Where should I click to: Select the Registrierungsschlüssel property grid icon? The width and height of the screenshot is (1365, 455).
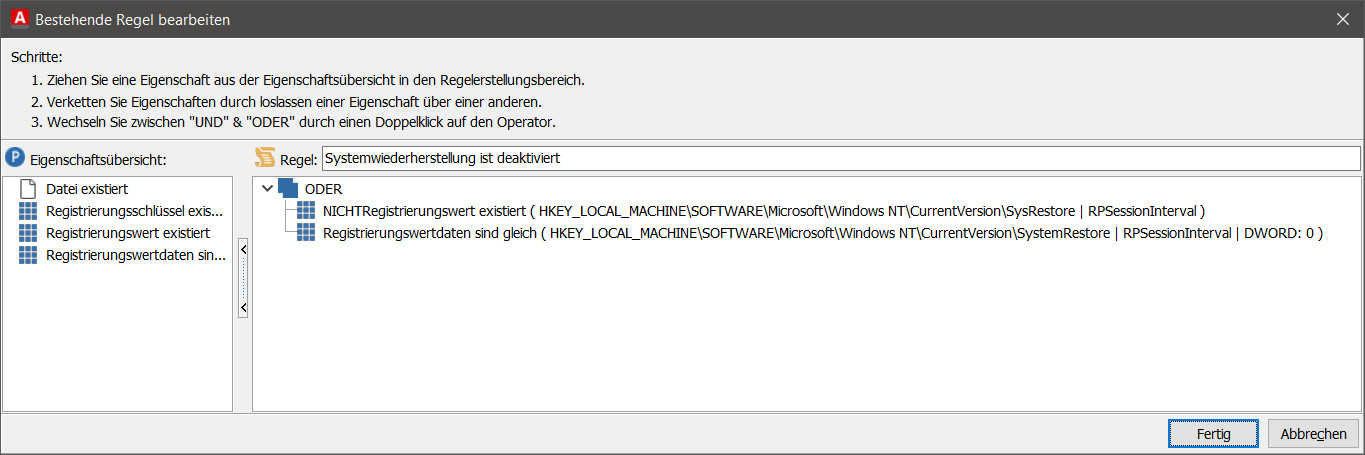[28, 211]
